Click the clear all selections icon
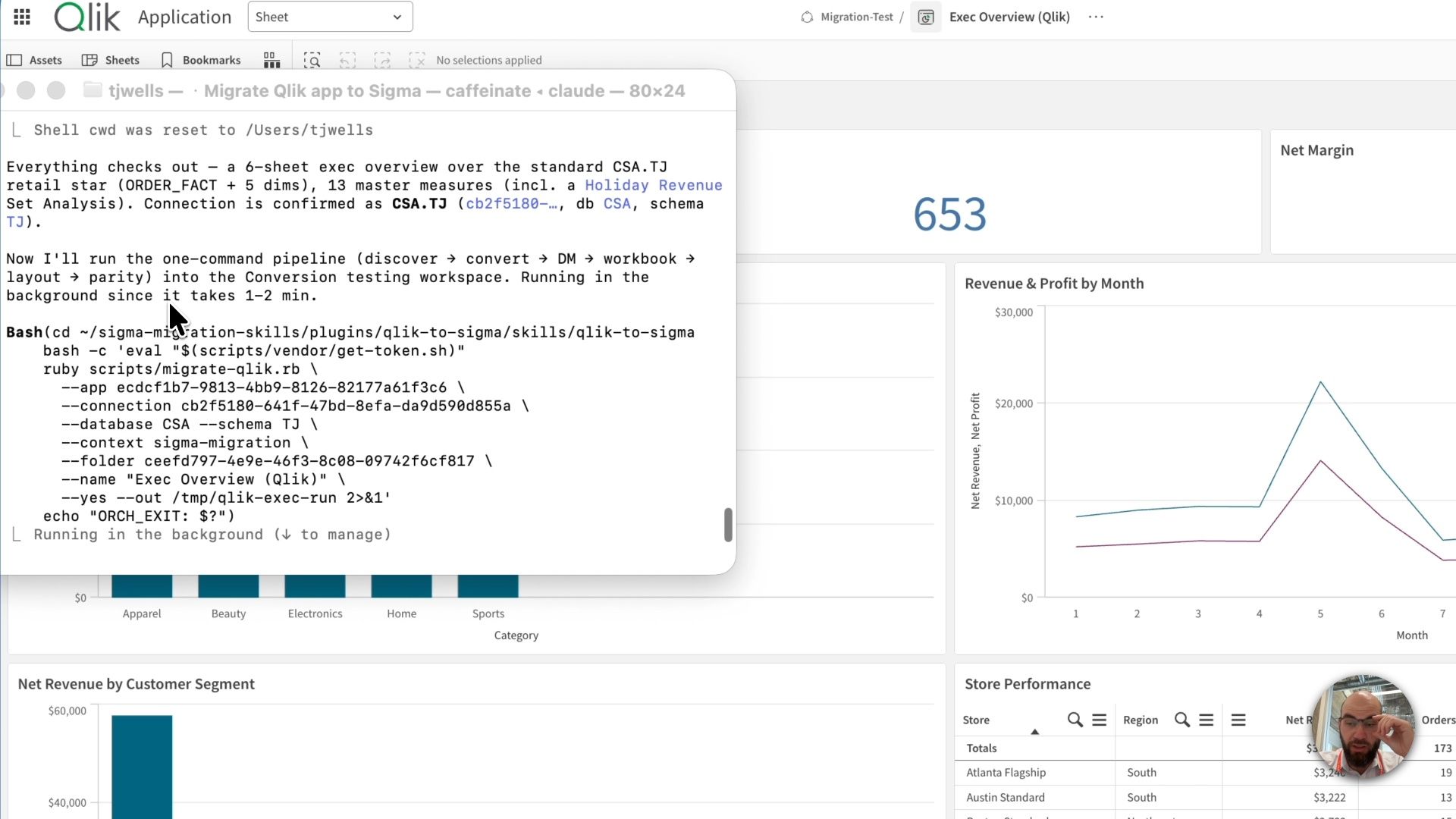 (417, 60)
